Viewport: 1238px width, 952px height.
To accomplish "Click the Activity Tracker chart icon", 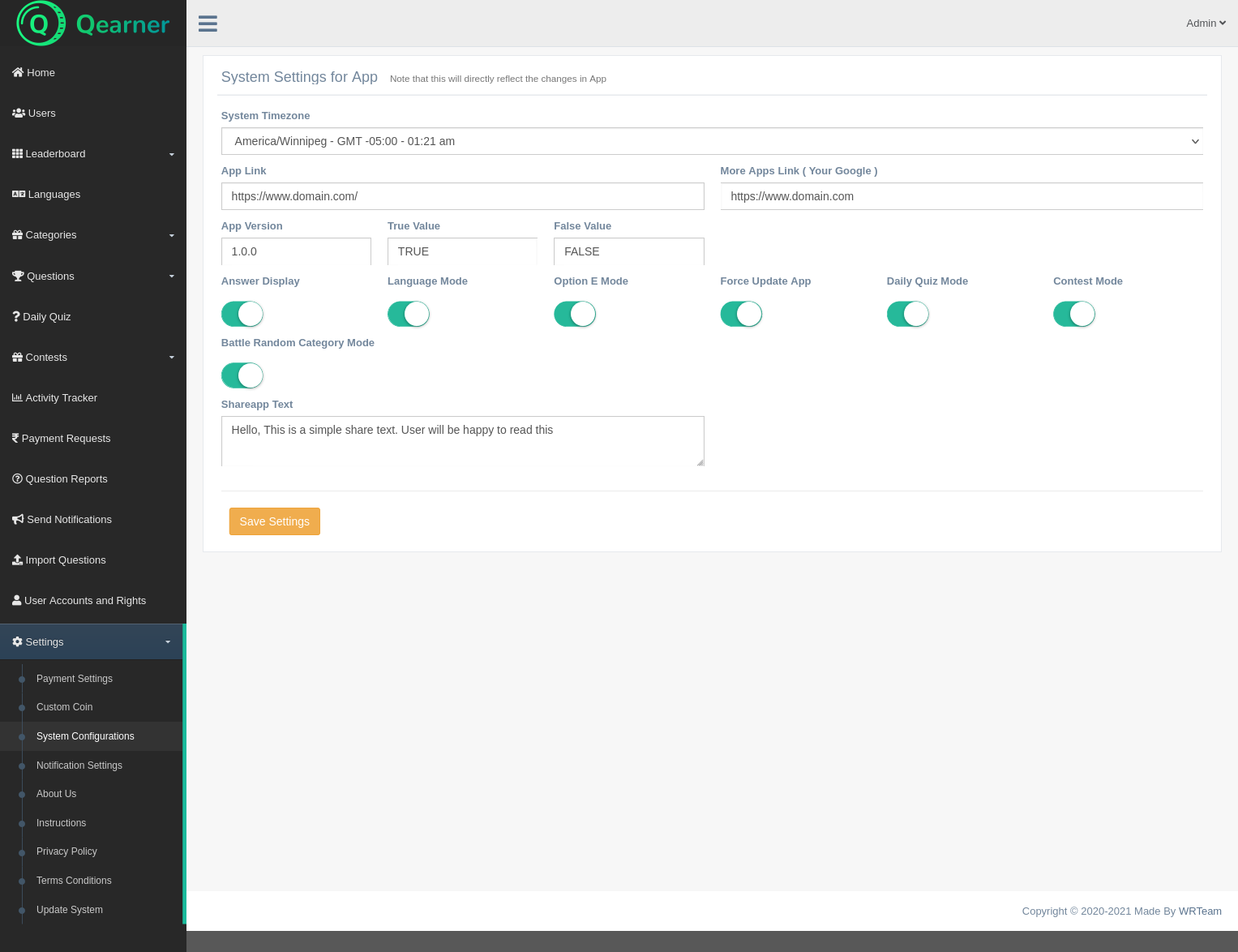I will click(17, 397).
